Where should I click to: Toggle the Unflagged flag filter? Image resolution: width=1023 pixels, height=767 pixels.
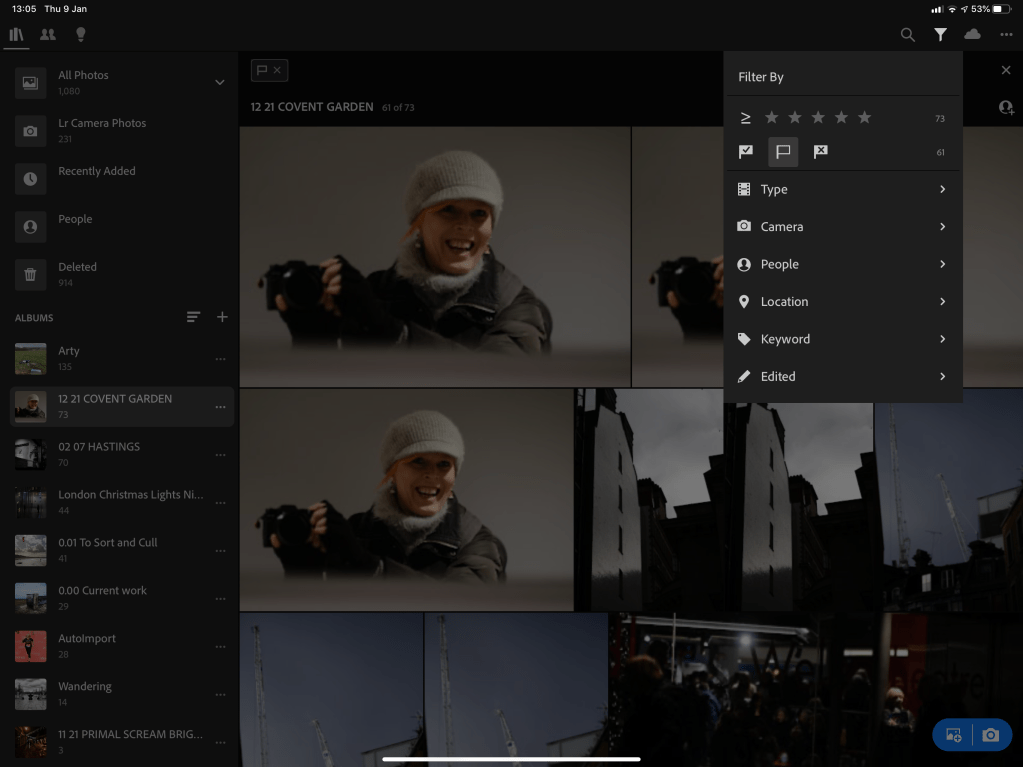coord(783,152)
